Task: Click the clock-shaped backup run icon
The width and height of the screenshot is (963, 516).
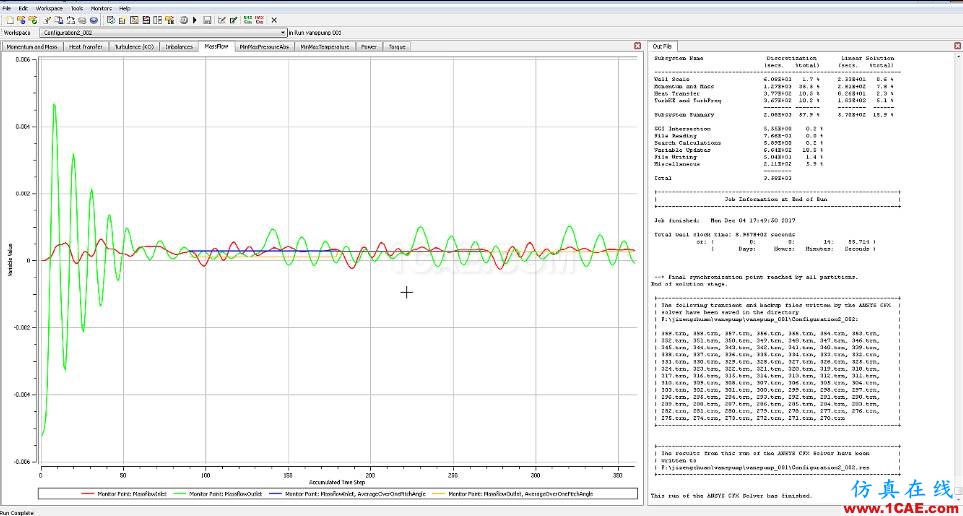Action: point(183,20)
